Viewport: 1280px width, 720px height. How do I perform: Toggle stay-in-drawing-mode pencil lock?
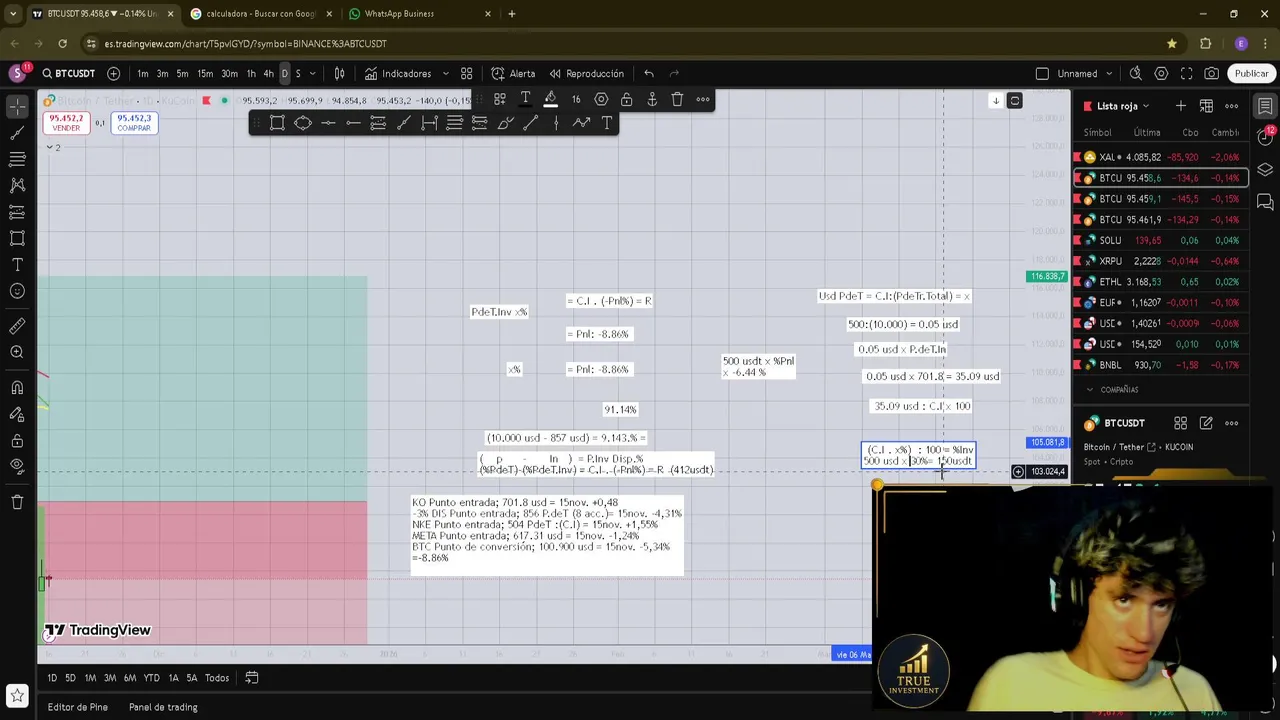[x=17, y=414]
